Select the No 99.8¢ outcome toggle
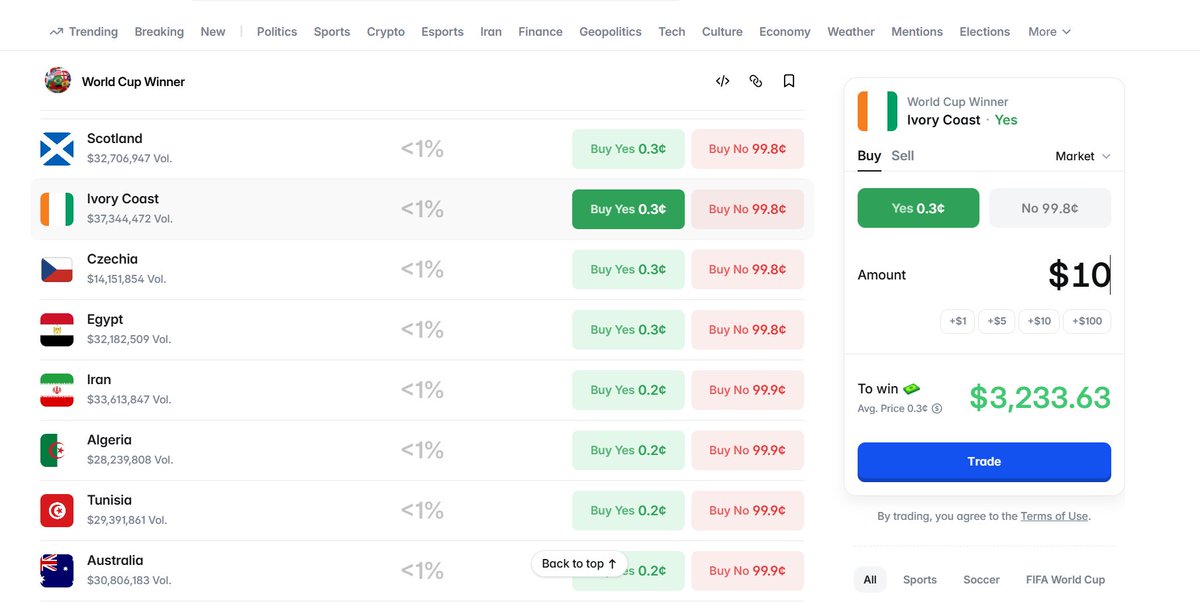The image size is (1200, 604). tap(1050, 208)
